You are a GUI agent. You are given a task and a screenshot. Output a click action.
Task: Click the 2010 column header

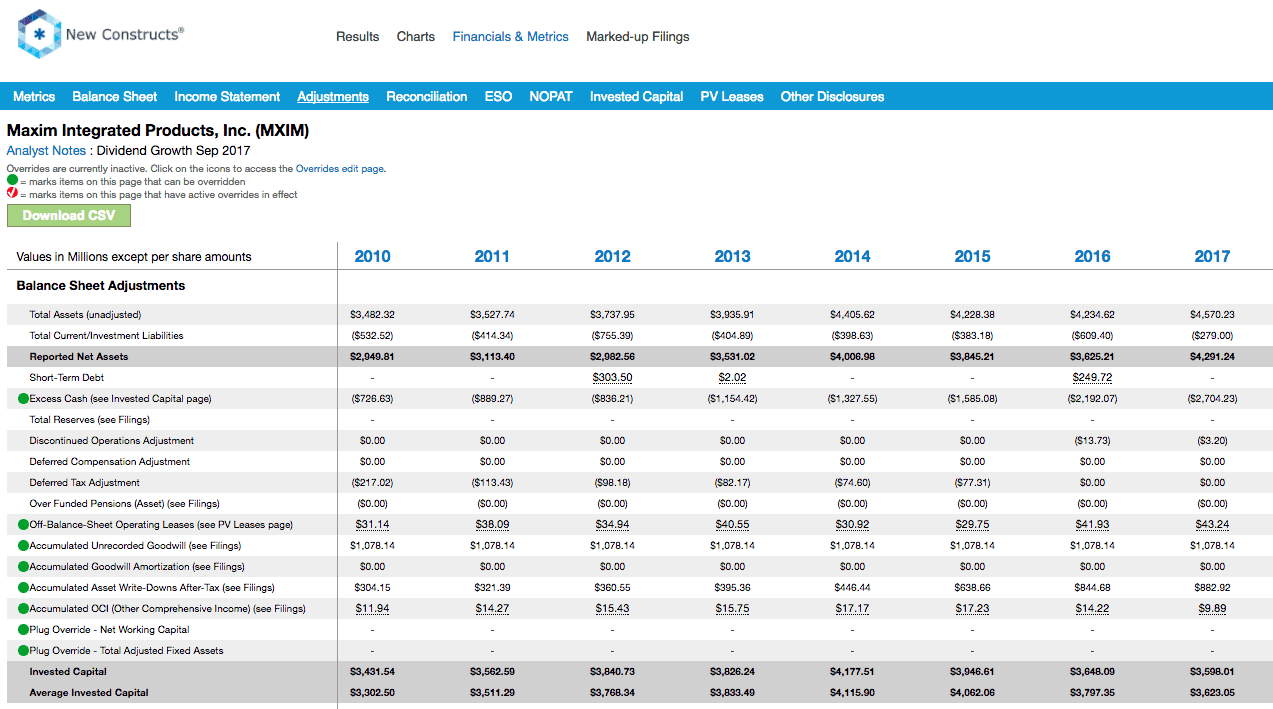372,257
